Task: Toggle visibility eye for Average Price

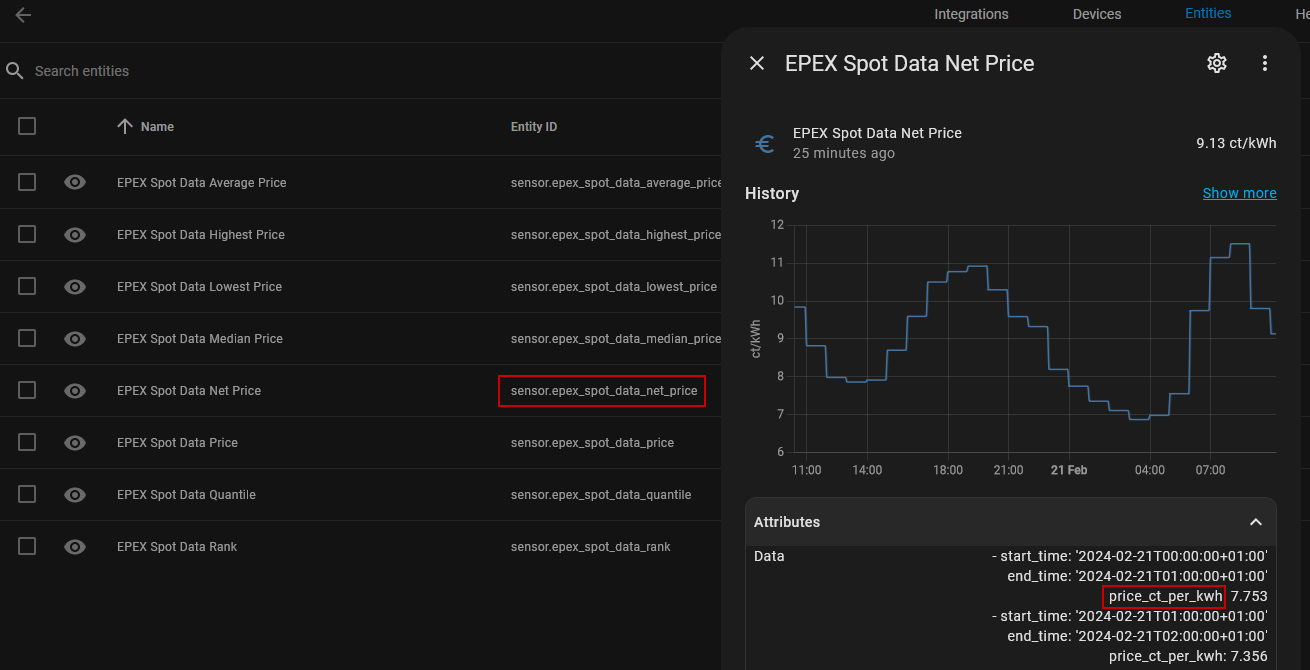Action: [75, 182]
